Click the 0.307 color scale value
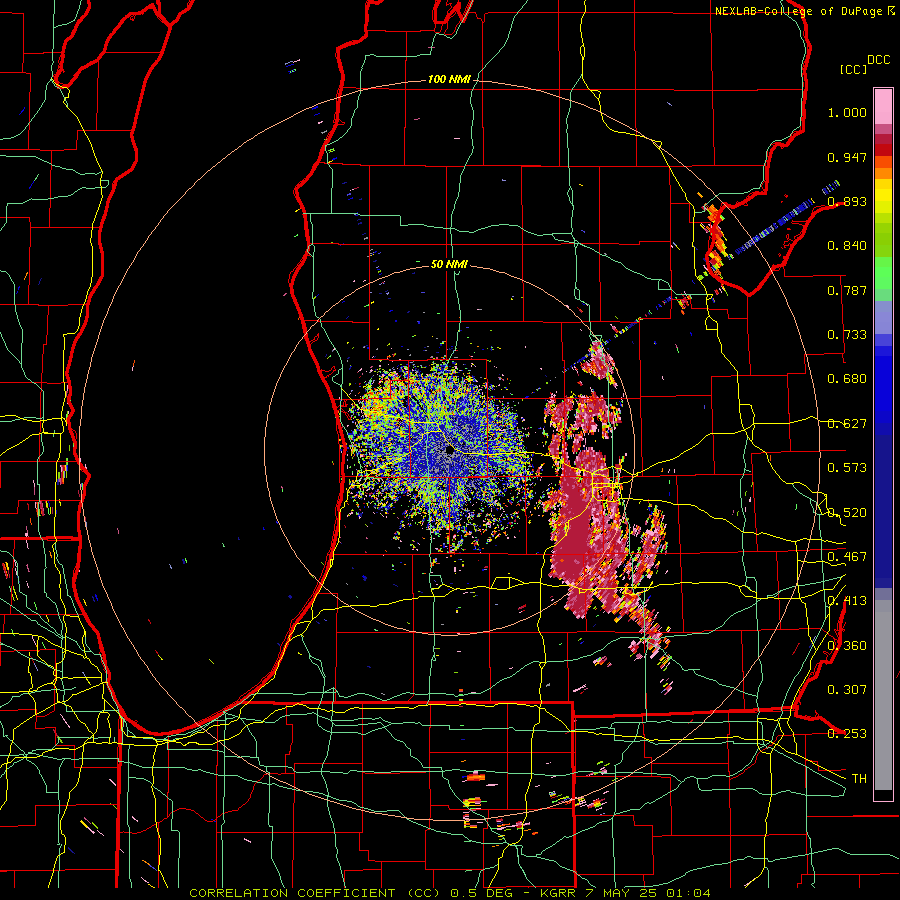 click(x=847, y=689)
